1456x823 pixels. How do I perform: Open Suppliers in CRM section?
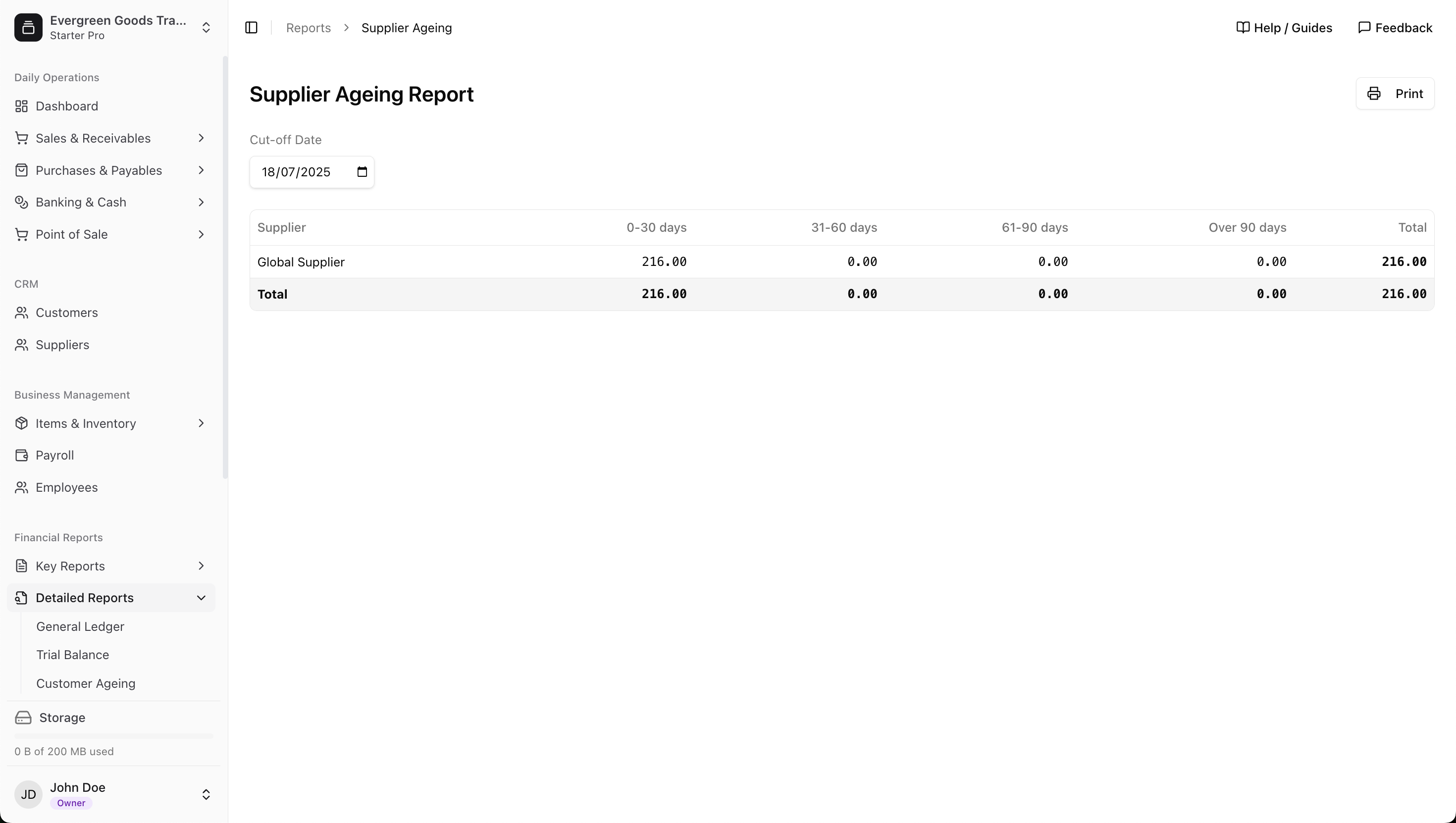111,345
